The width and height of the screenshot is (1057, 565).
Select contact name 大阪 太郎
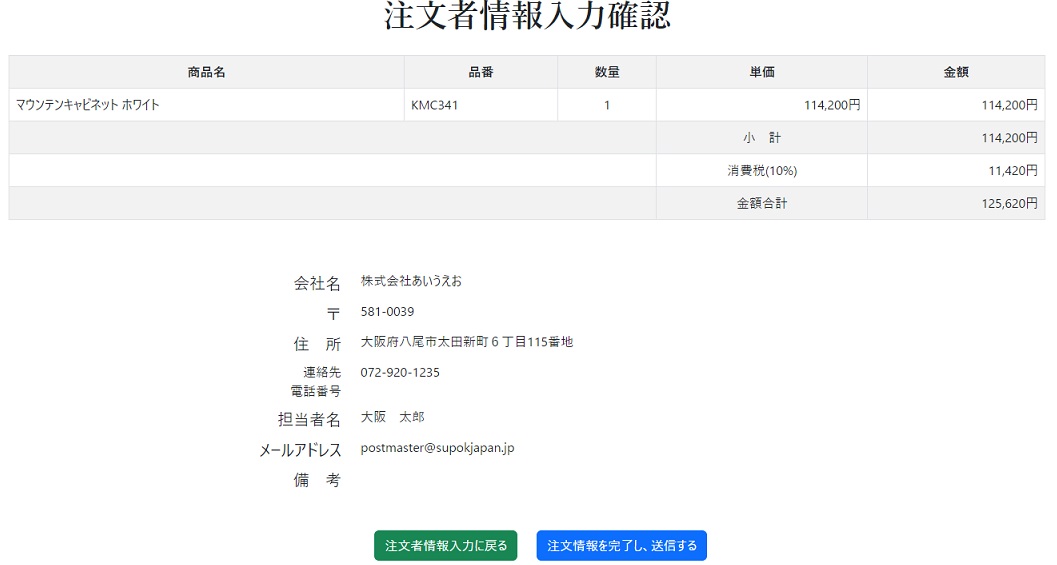click(x=392, y=417)
